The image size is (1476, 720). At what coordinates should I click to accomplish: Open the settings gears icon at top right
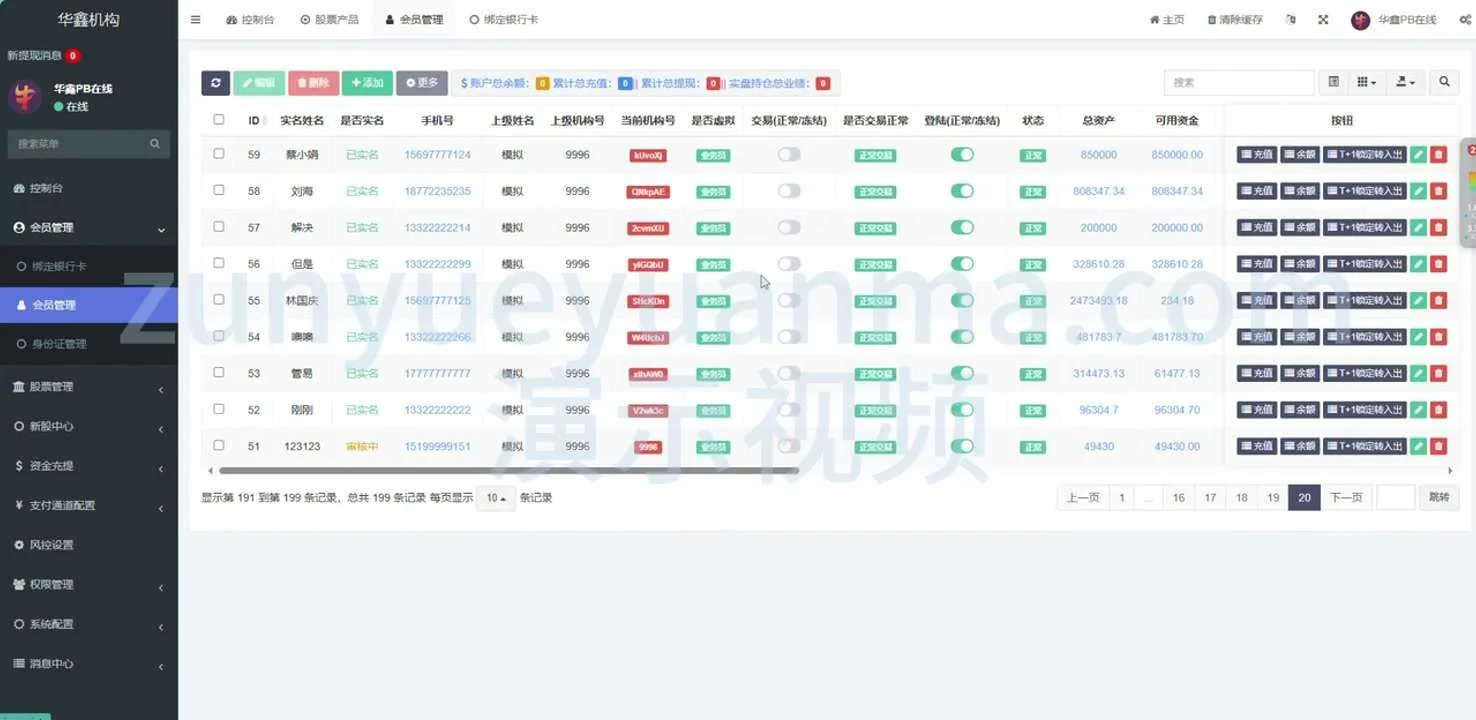(x=1464, y=20)
